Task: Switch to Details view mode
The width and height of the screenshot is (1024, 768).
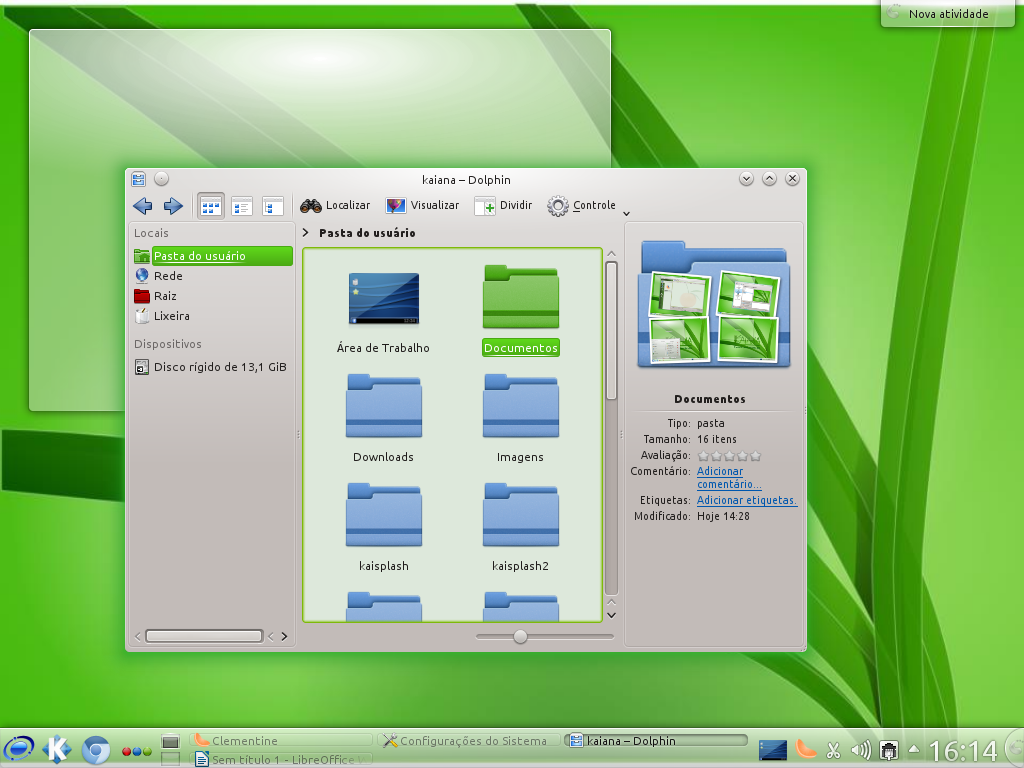Action: coord(272,206)
